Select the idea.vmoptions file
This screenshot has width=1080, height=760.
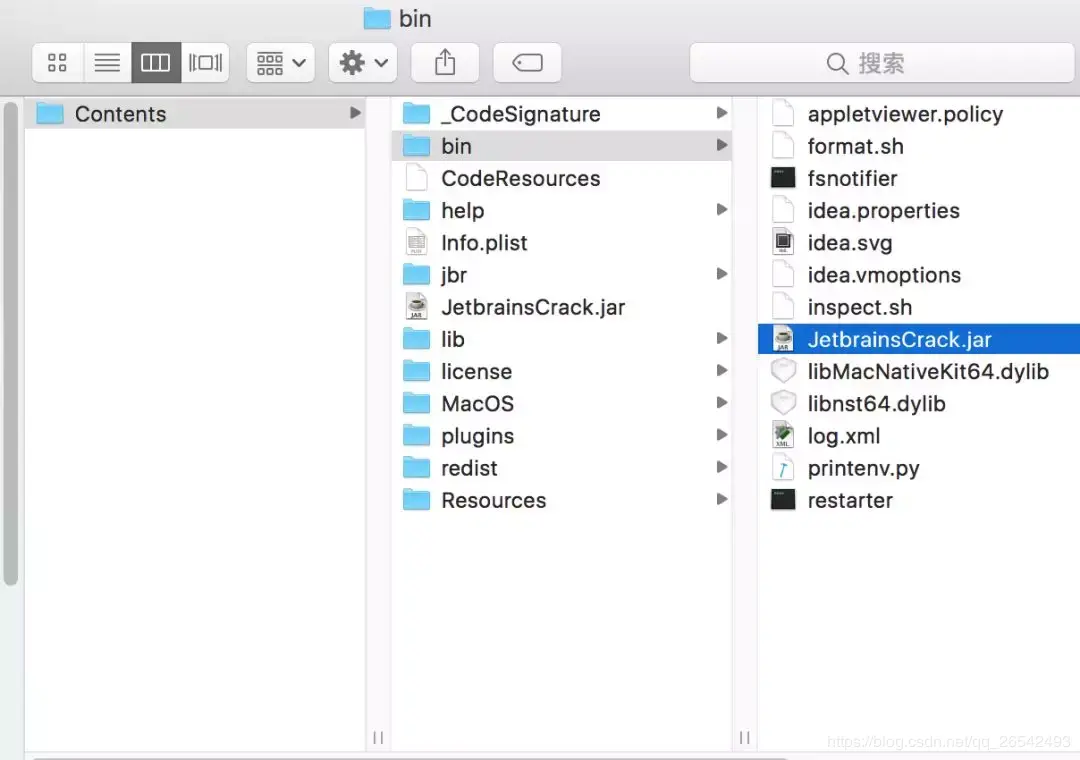[x=919, y=275]
